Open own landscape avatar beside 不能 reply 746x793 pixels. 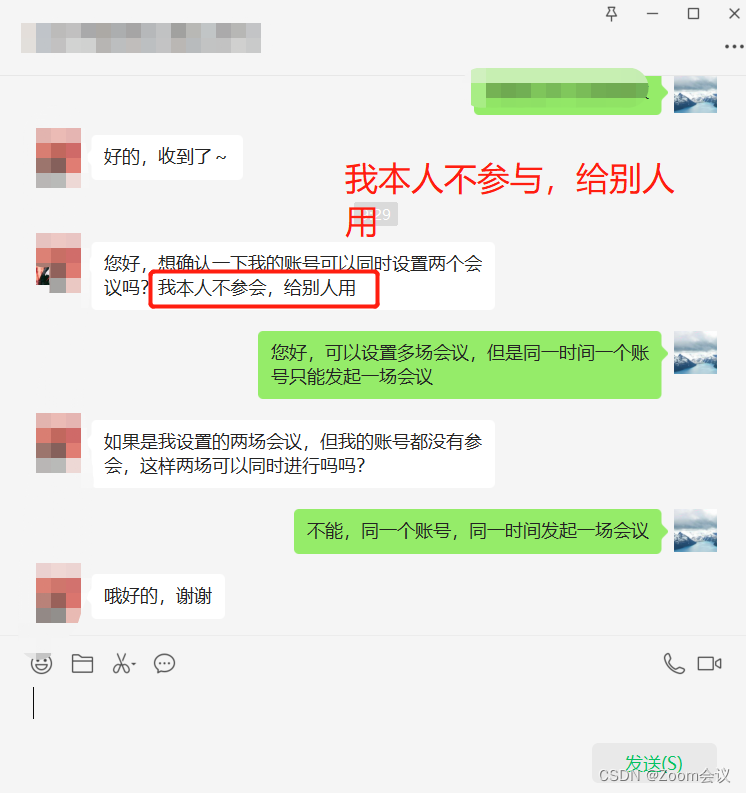point(695,530)
